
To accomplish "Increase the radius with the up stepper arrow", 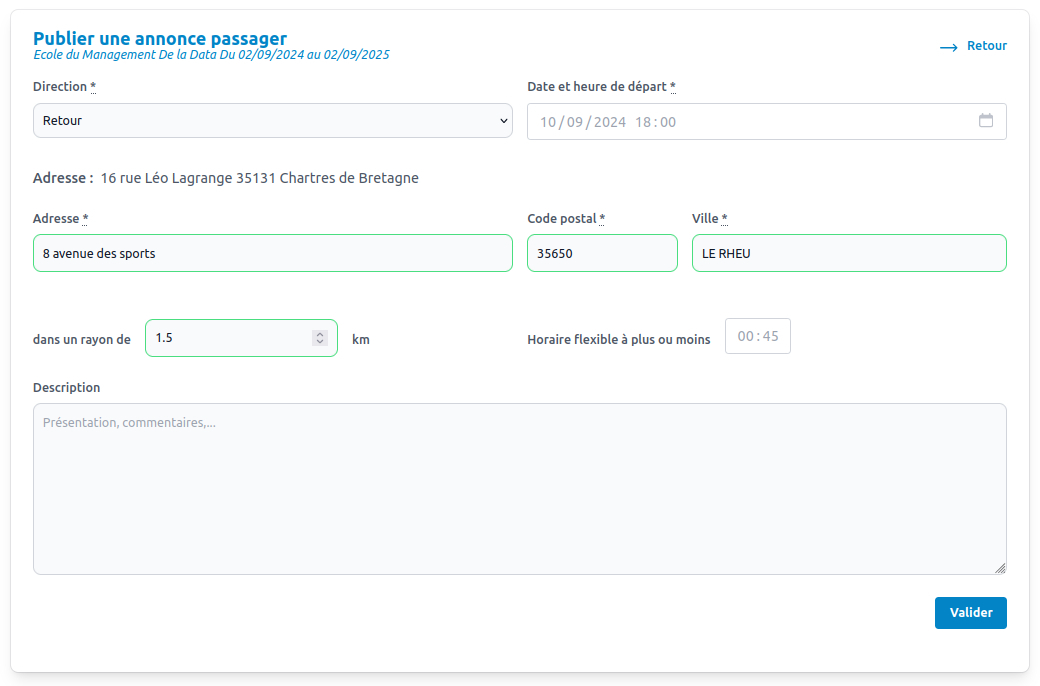I will pyautogui.click(x=320, y=334).
